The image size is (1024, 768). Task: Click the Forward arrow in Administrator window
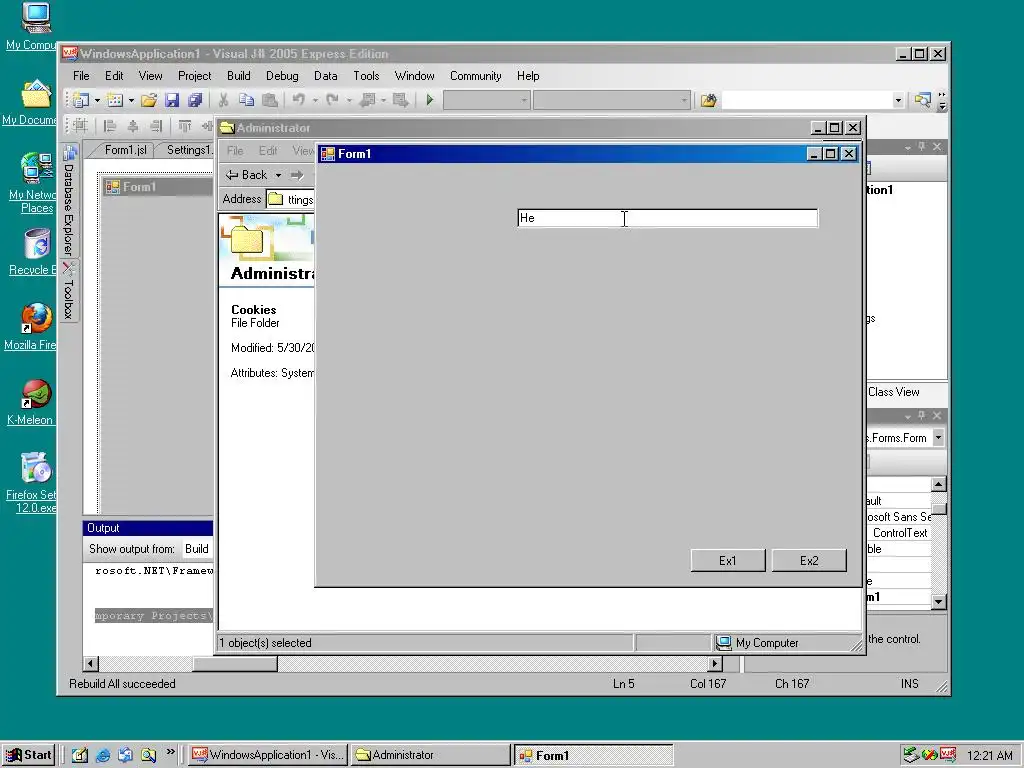pos(297,175)
